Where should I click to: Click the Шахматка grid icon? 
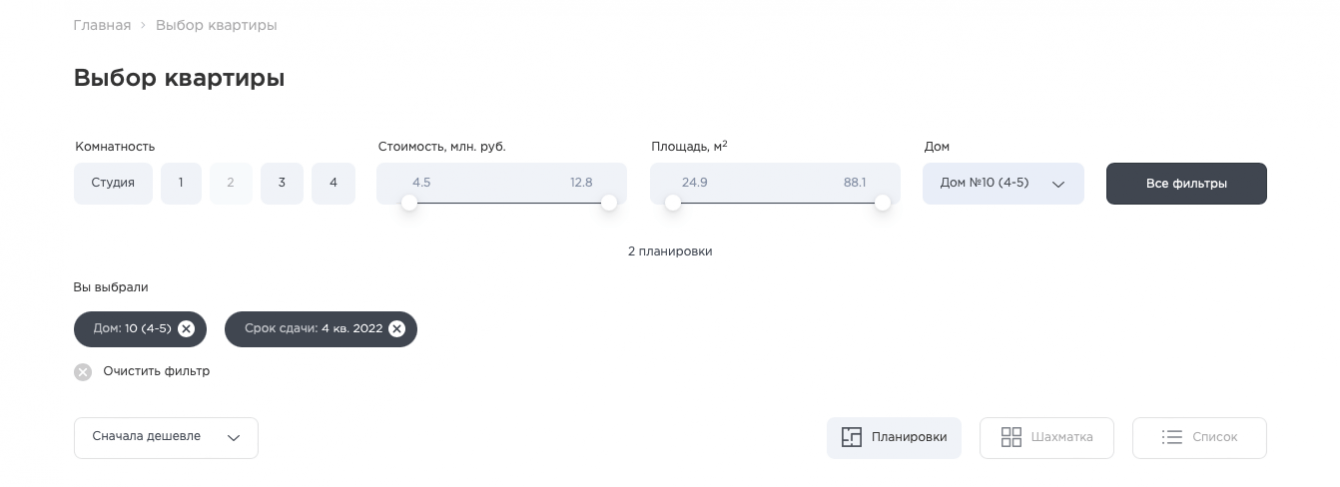[1012, 437]
